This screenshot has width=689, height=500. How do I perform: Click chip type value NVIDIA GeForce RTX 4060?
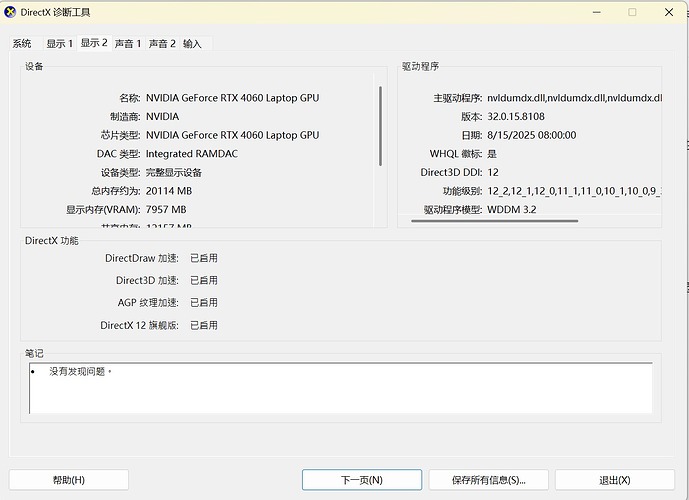232,135
